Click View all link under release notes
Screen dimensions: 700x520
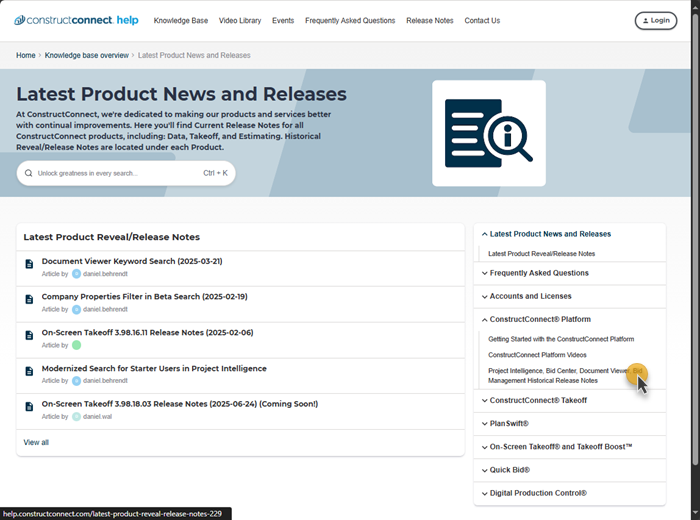pyautogui.click(x=36, y=442)
